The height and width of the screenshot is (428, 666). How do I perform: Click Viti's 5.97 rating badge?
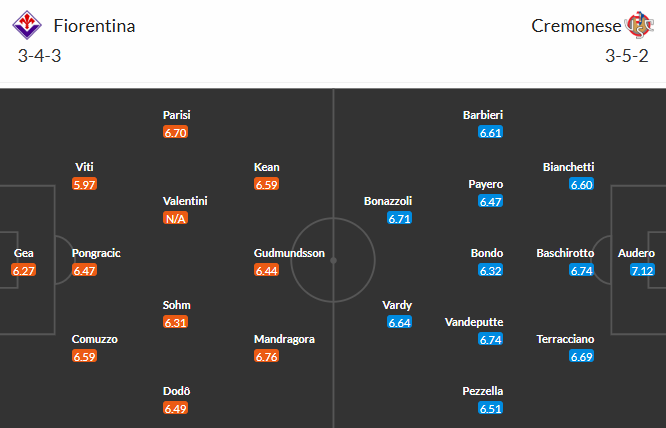click(x=85, y=184)
